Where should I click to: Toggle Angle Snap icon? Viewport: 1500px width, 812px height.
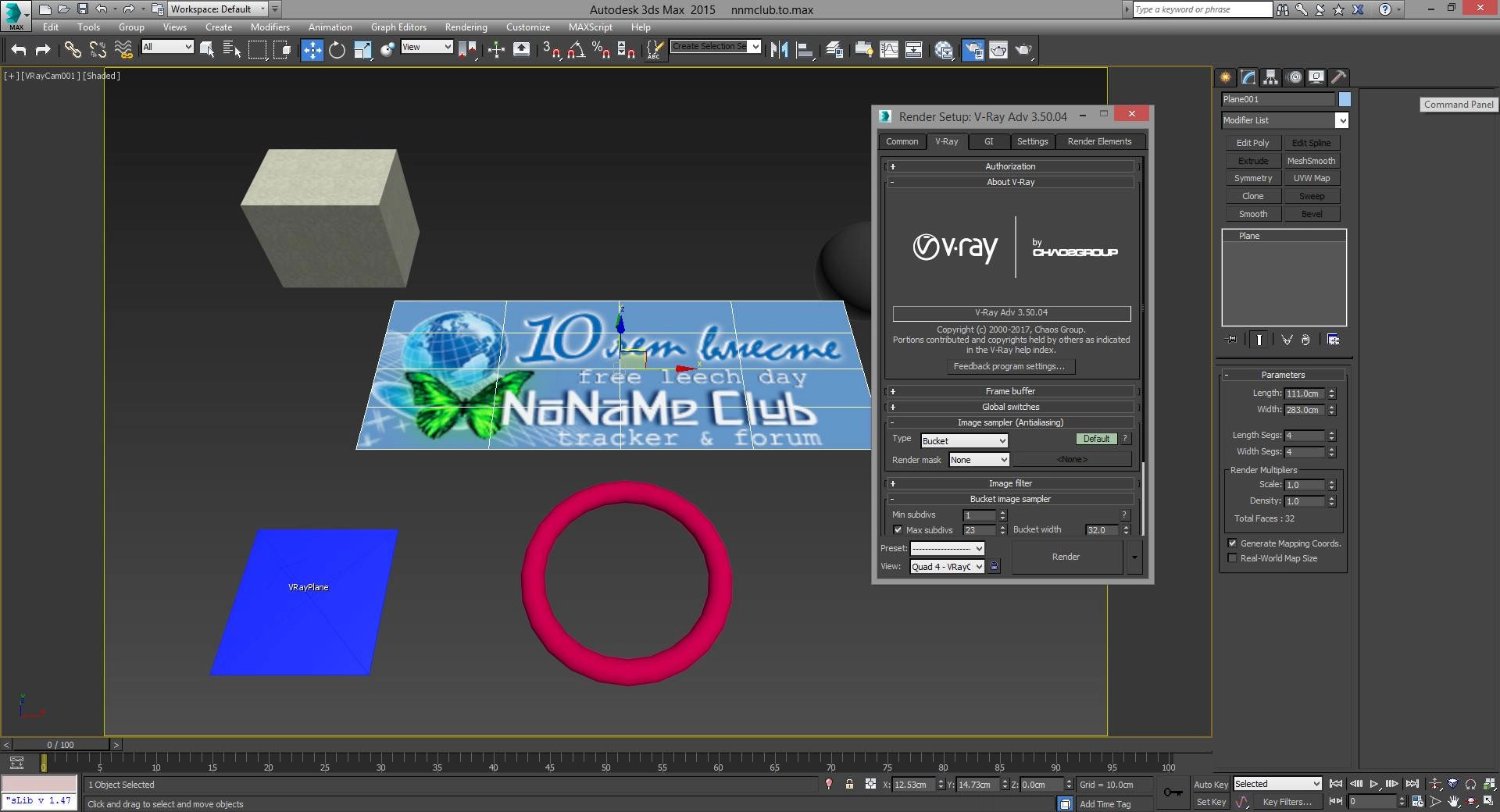[577, 50]
